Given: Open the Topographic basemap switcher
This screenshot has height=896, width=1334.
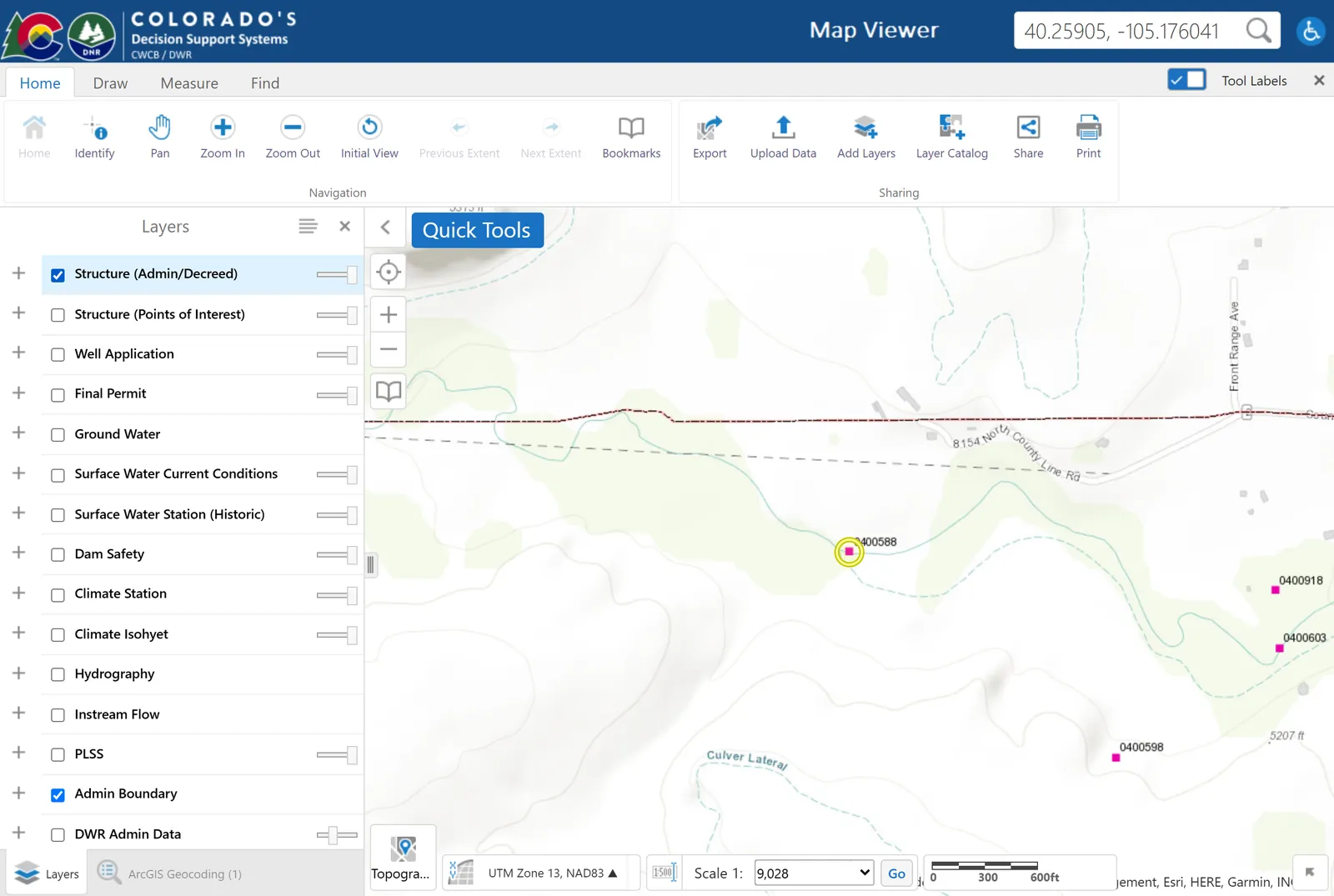Looking at the screenshot, I should tap(403, 857).
